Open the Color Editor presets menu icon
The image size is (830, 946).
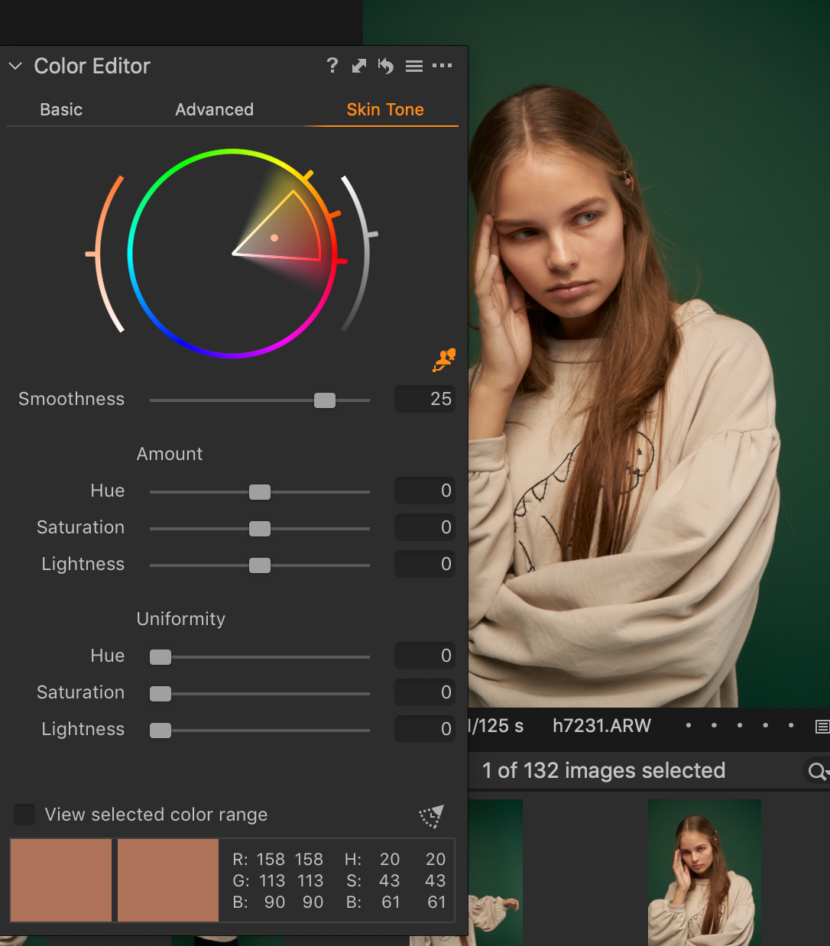414,65
